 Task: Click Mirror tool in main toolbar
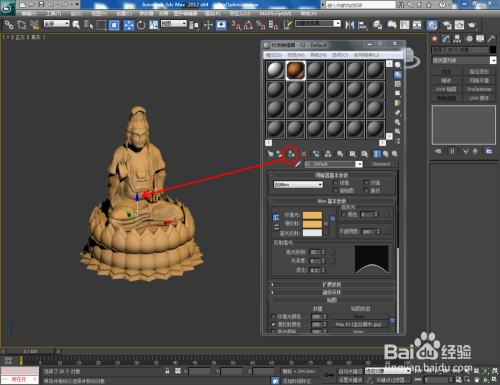coord(350,25)
